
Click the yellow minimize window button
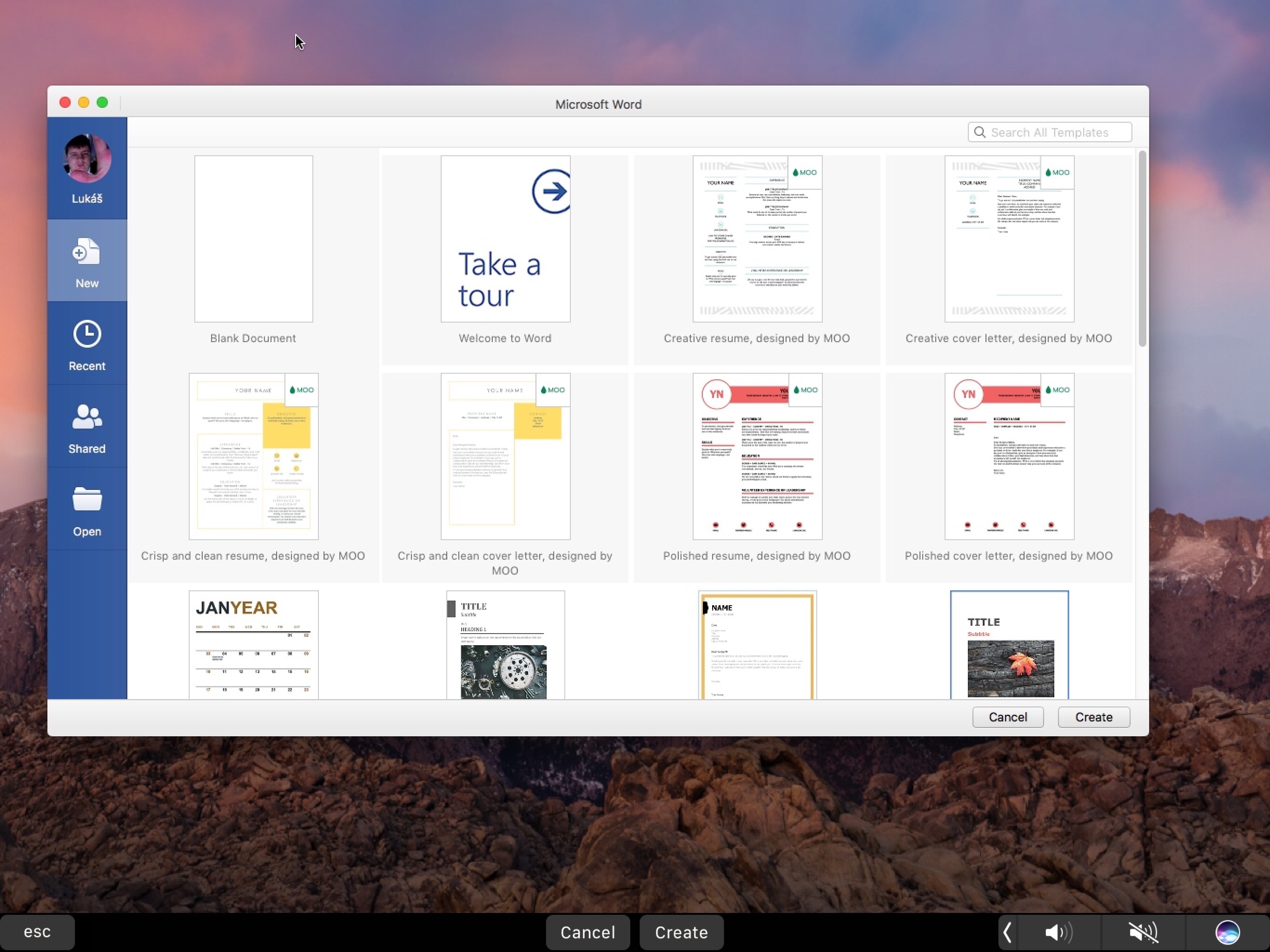tap(84, 102)
